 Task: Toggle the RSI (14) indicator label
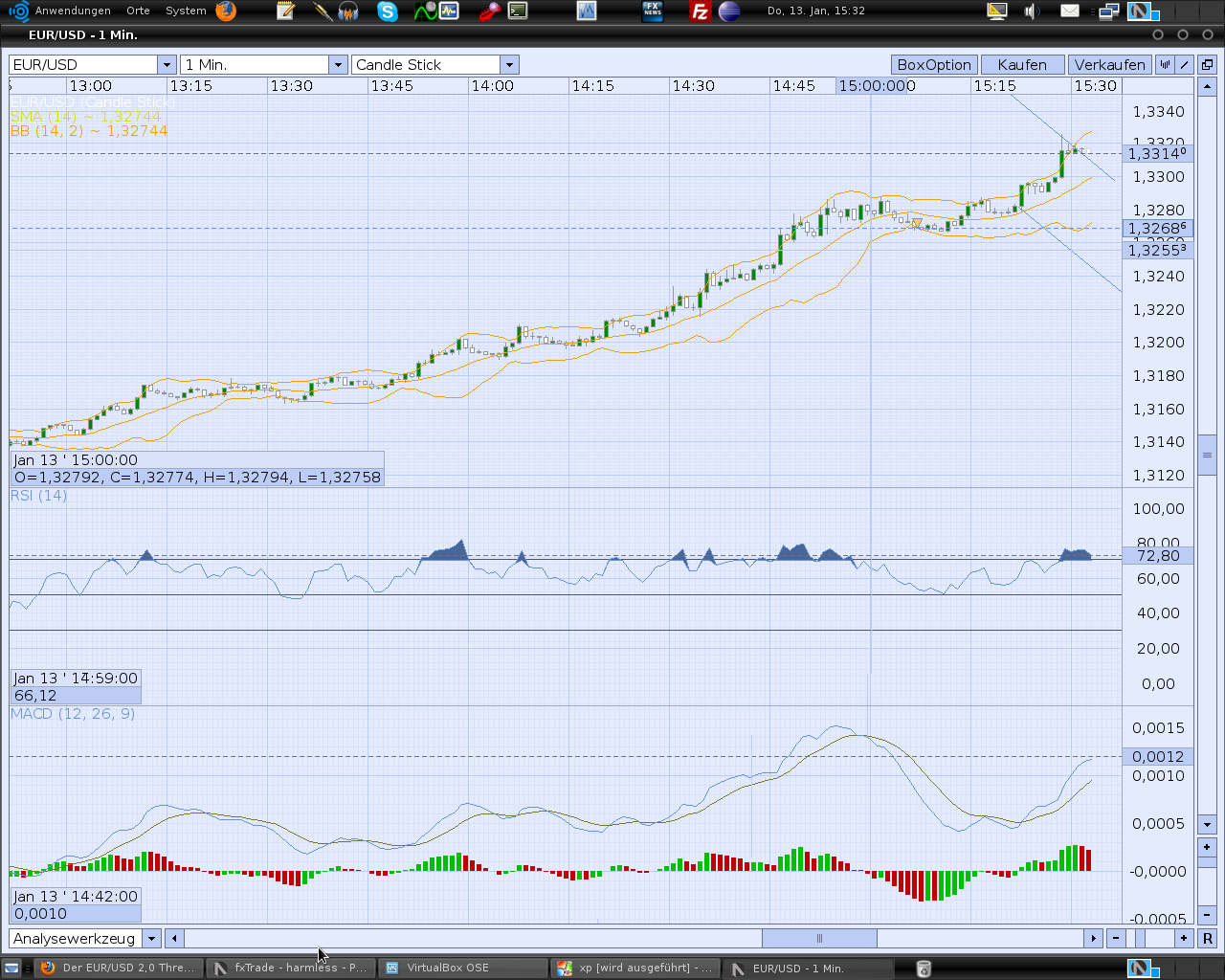click(38, 495)
